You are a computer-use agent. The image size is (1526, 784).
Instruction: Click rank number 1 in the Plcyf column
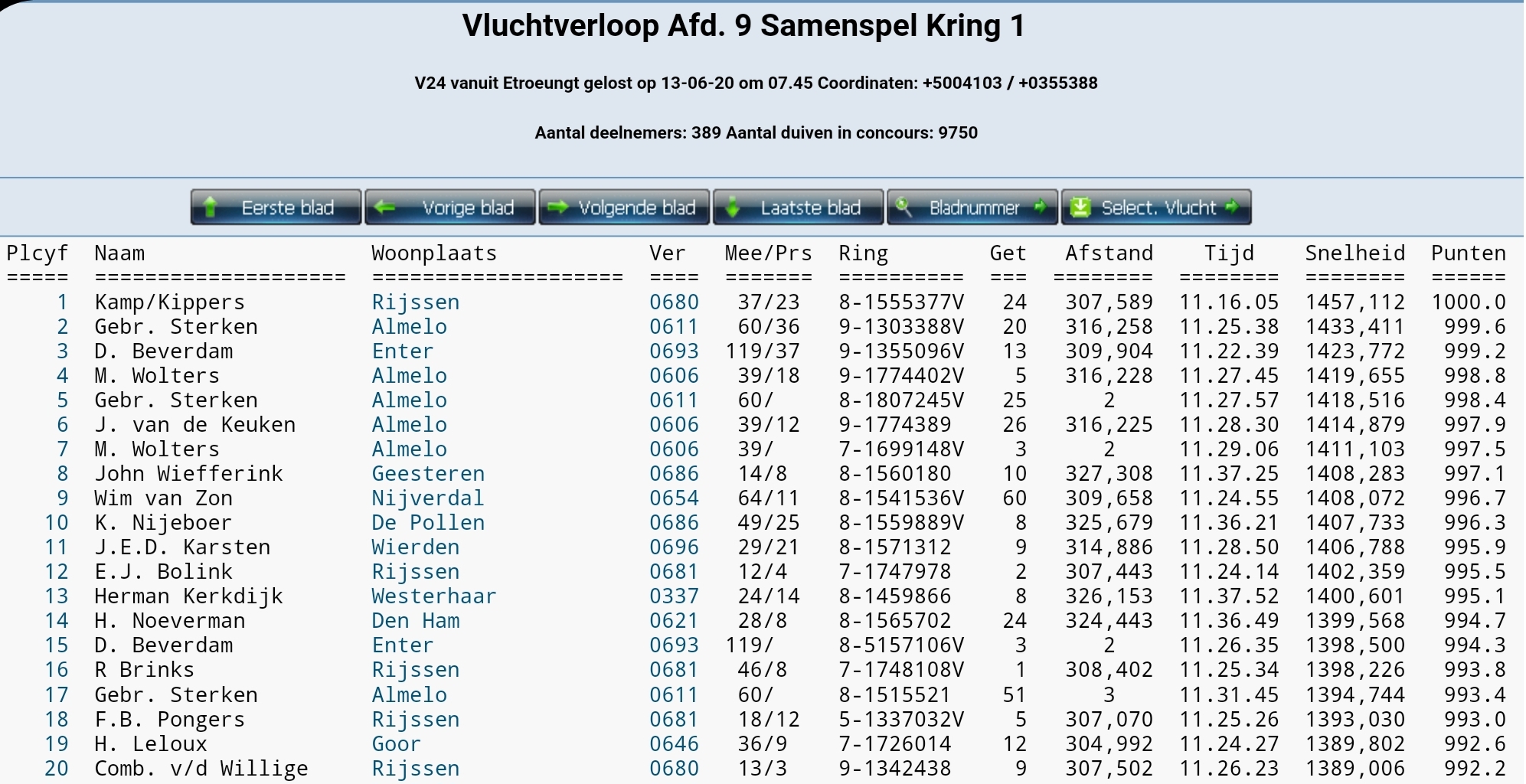tap(62, 302)
